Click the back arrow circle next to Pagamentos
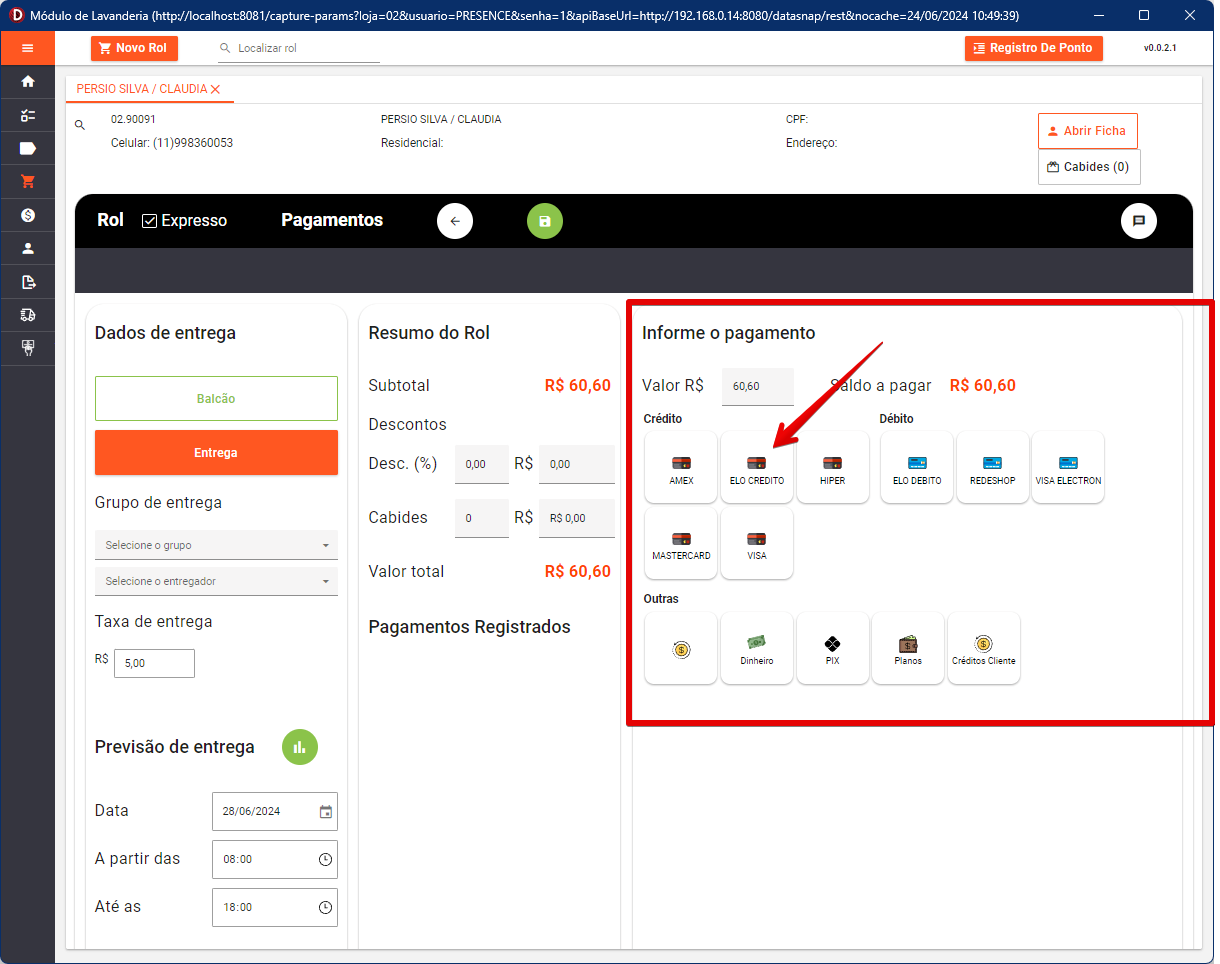Viewport: 1220px width, 964px height. tap(455, 221)
